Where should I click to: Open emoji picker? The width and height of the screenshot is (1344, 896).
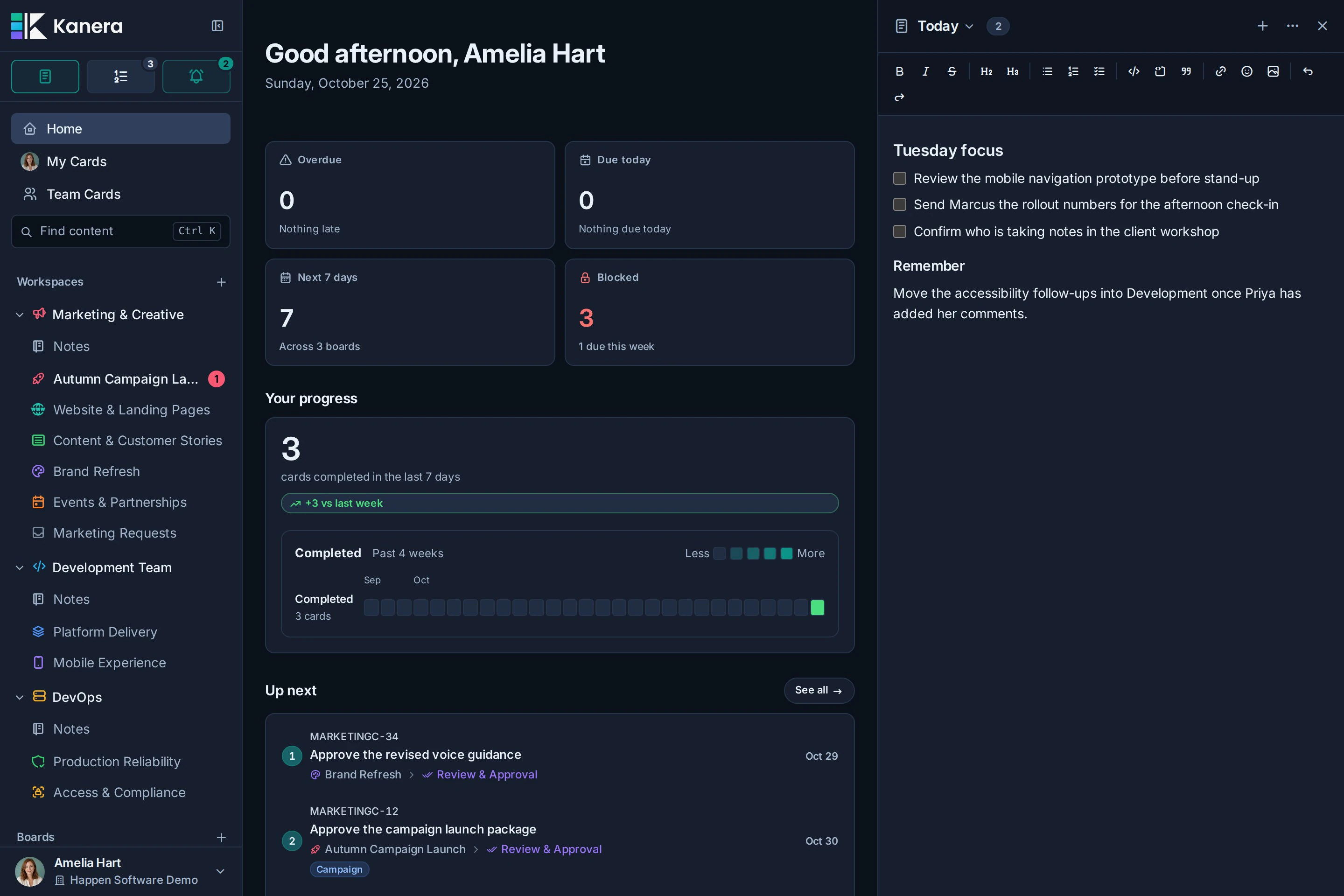1247,71
